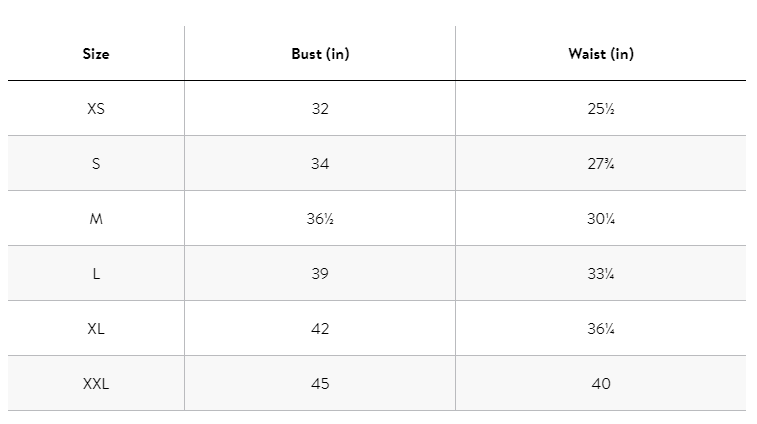The width and height of the screenshot is (757, 424).
Task: Click the waist value 33¼
Action: point(601,274)
